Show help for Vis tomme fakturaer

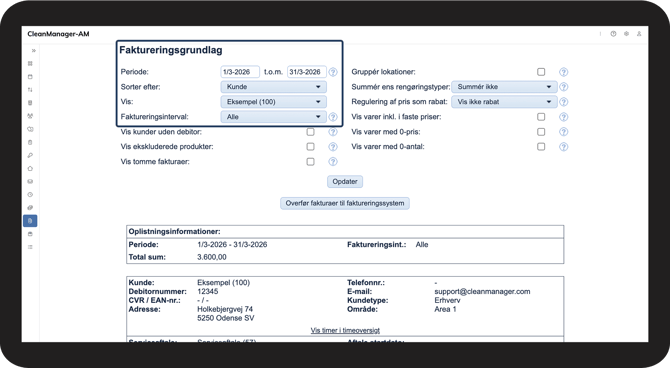(x=333, y=162)
